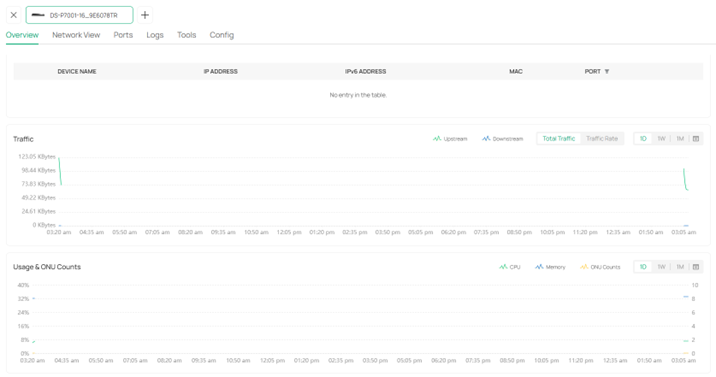The height and width of the screenshot is (377, 716).
Task: Open the Ports tab
Action: tap(123, 35)
